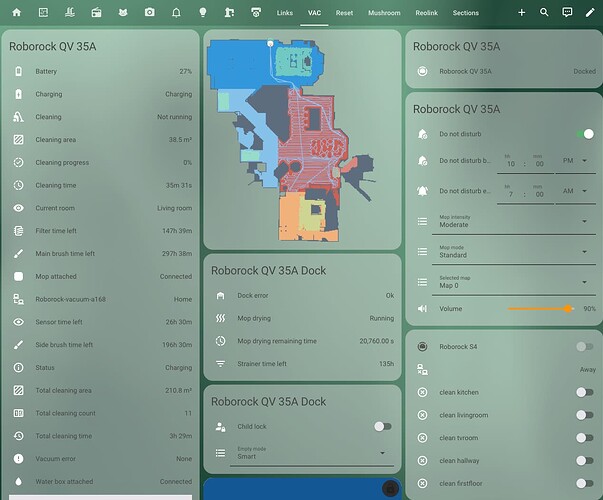Click the plus add icon
This screenshot has height=500, width=603.
point(521,12)
